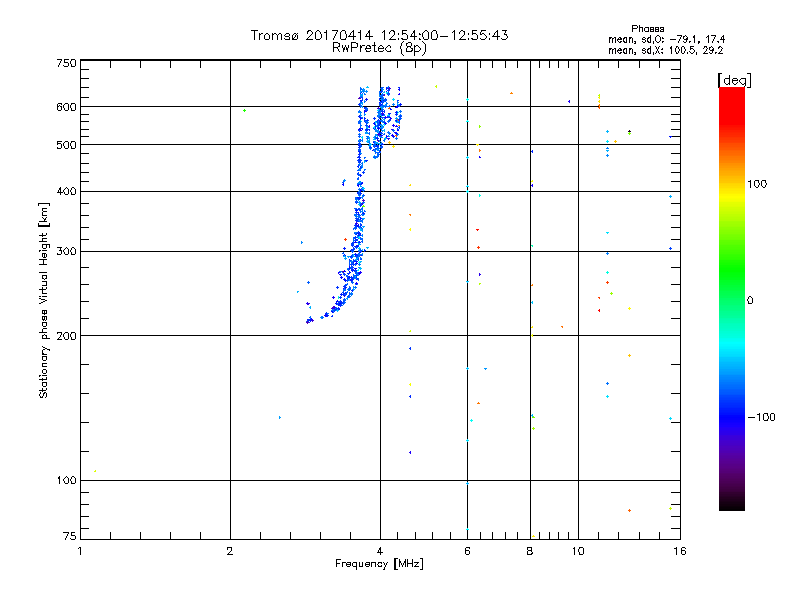Click y-axis tick label '100'

click(66, 480)
